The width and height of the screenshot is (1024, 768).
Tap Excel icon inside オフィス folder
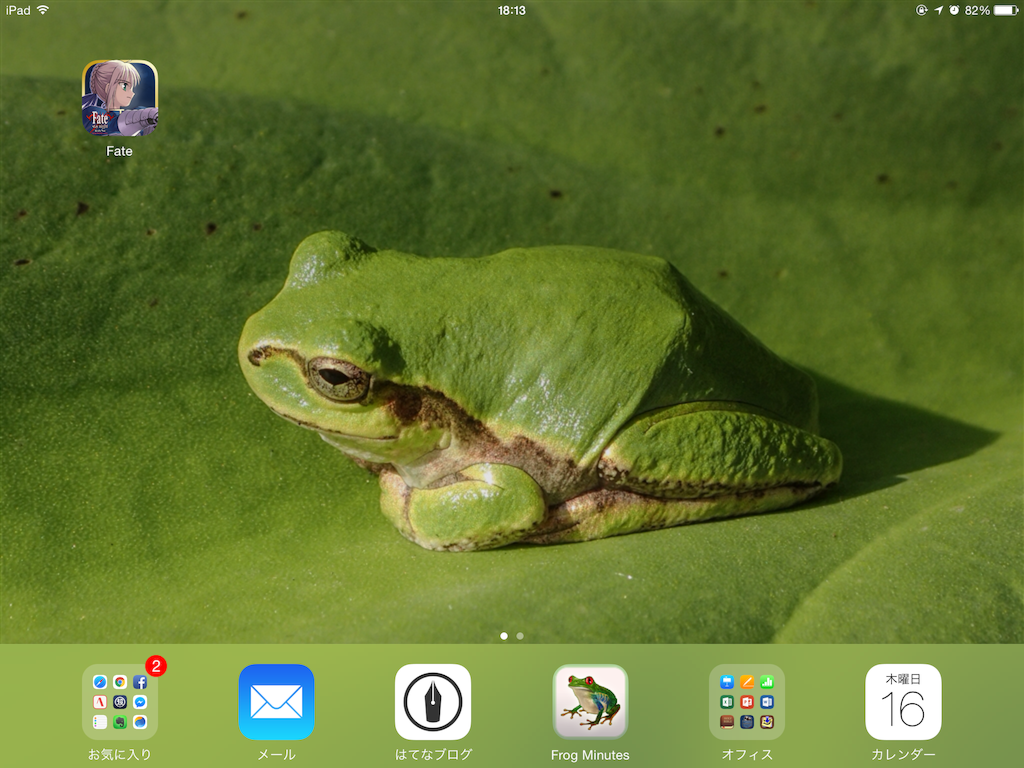[727, 702]
